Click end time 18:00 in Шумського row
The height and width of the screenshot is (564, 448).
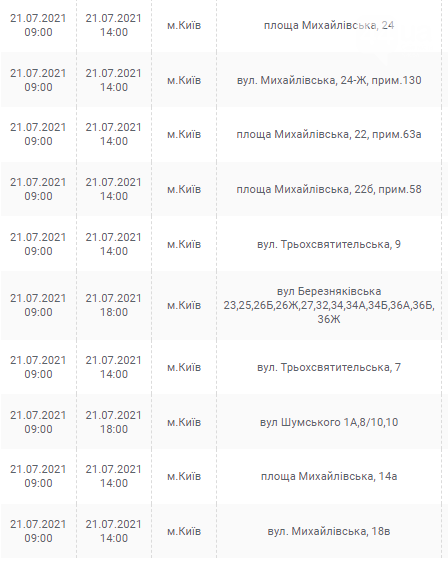[114, 429]
